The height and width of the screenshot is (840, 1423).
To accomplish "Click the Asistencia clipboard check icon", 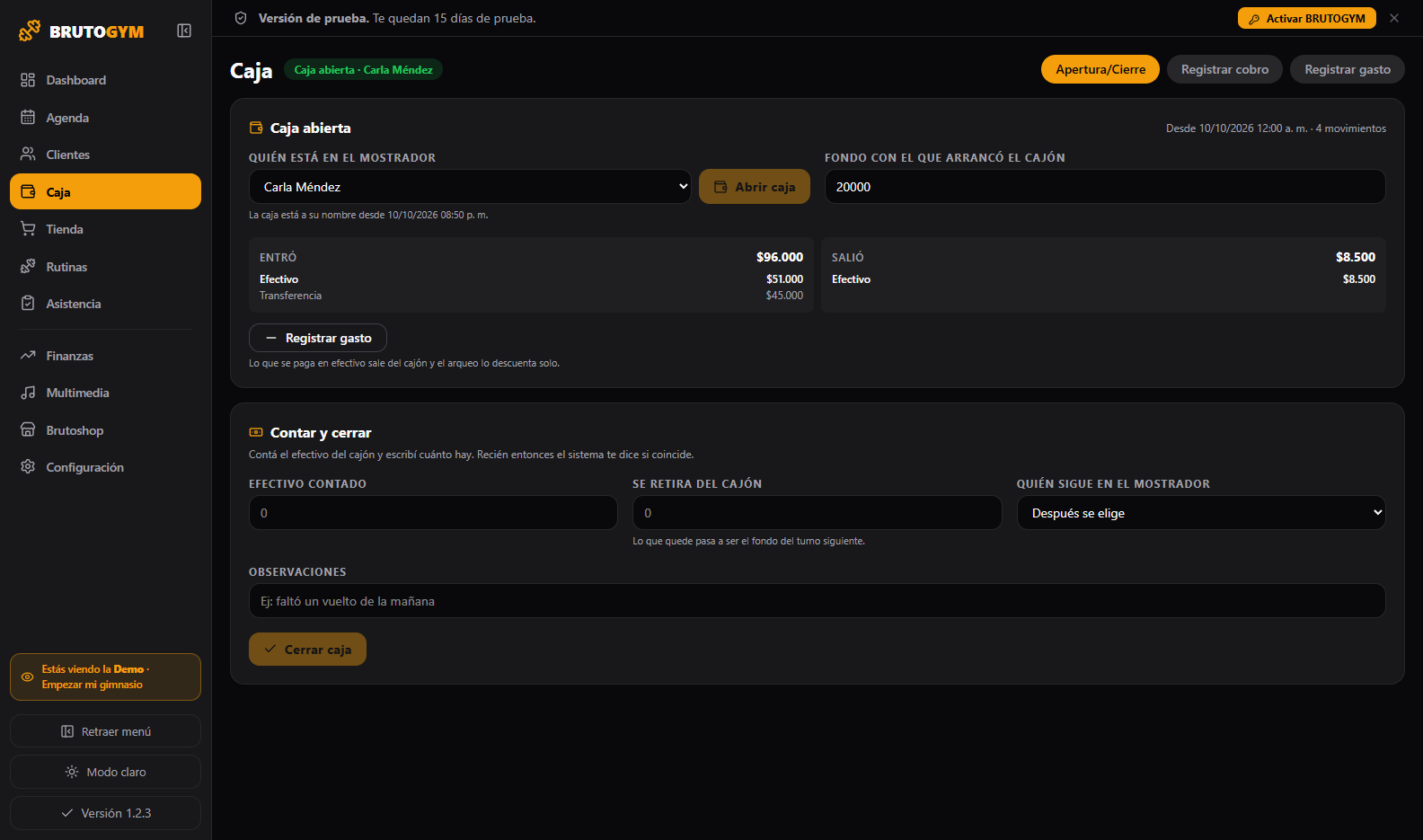I will [28, 304].
